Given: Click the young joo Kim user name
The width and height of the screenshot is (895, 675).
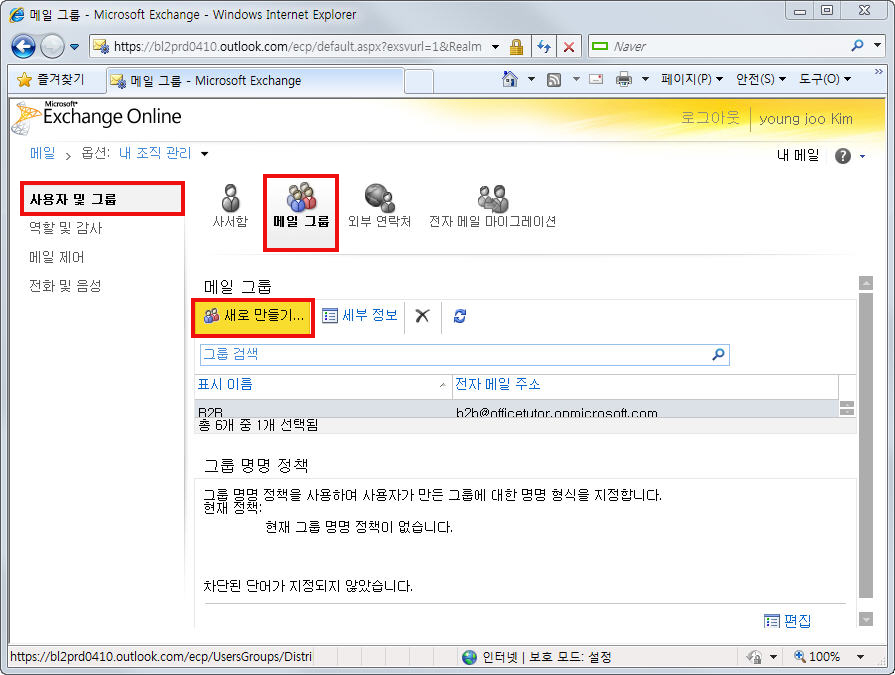Looking at the screenshot, I should (x=806, y=119).
